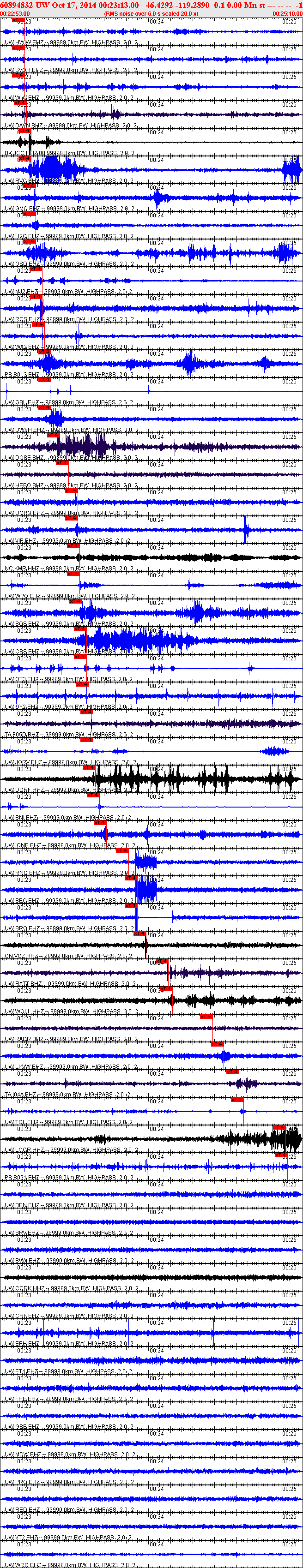The height and width of the screenshot is (1568, 303).
Task: Click the start time 00:22:53.00 label
Action: (15, 13)
